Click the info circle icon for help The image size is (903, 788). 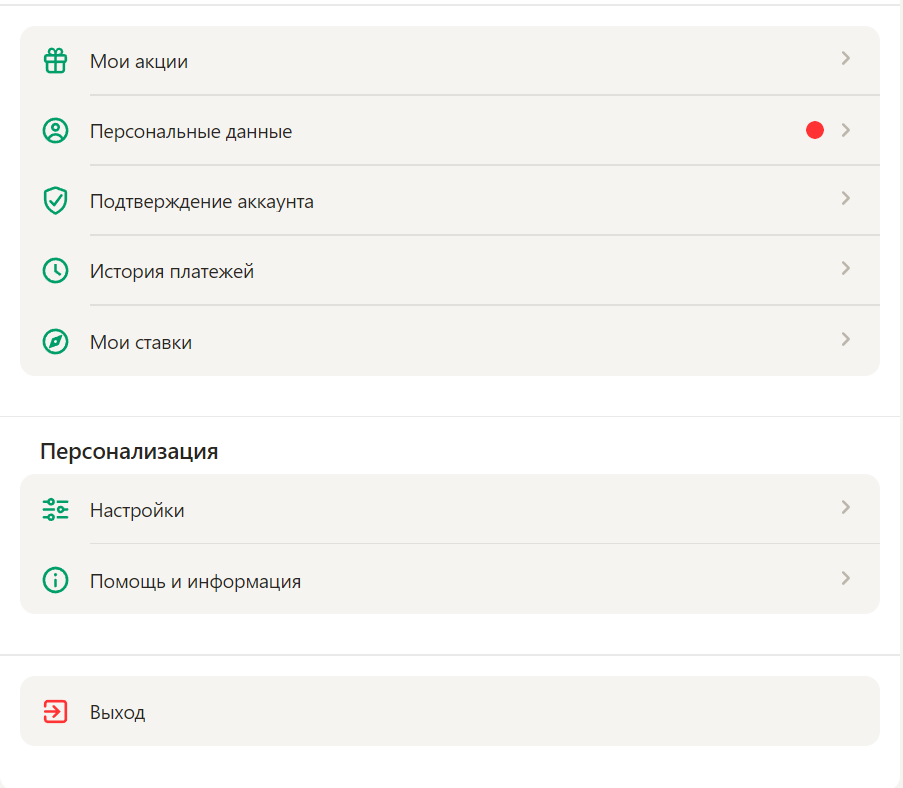coord(55,580)
